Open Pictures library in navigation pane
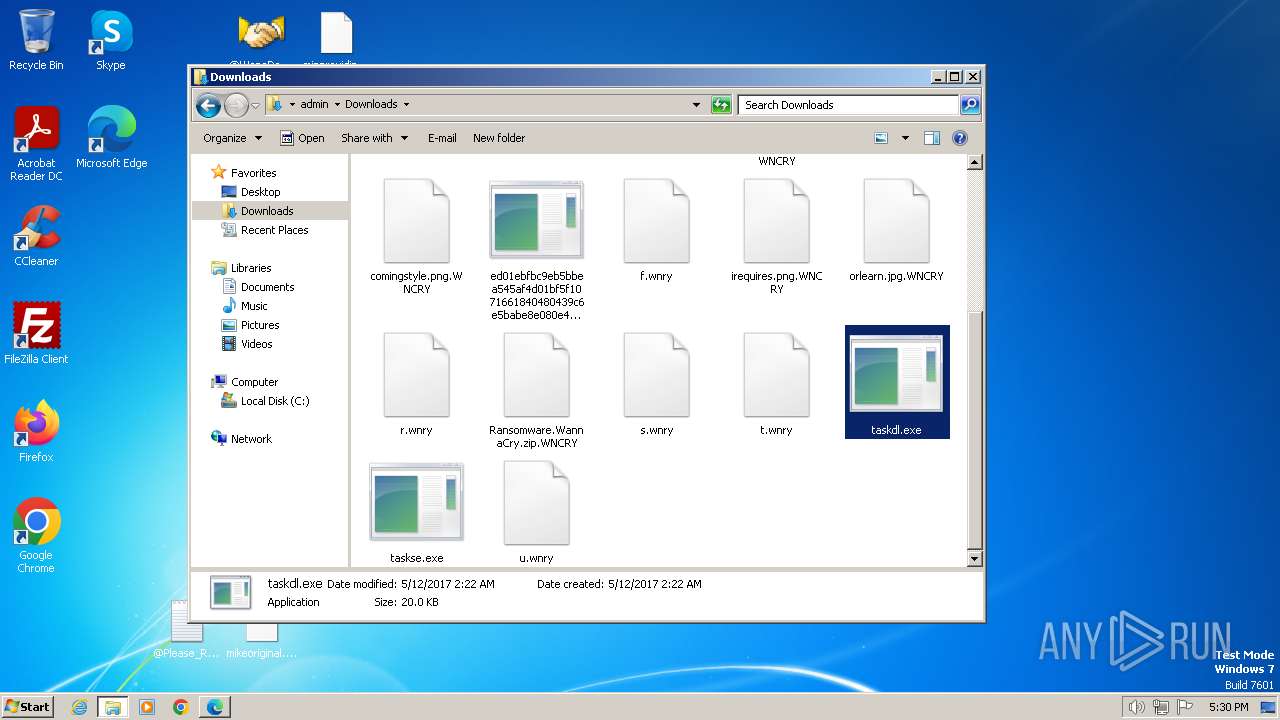Screen dimensions: 1280x720 tap(260, 325)
